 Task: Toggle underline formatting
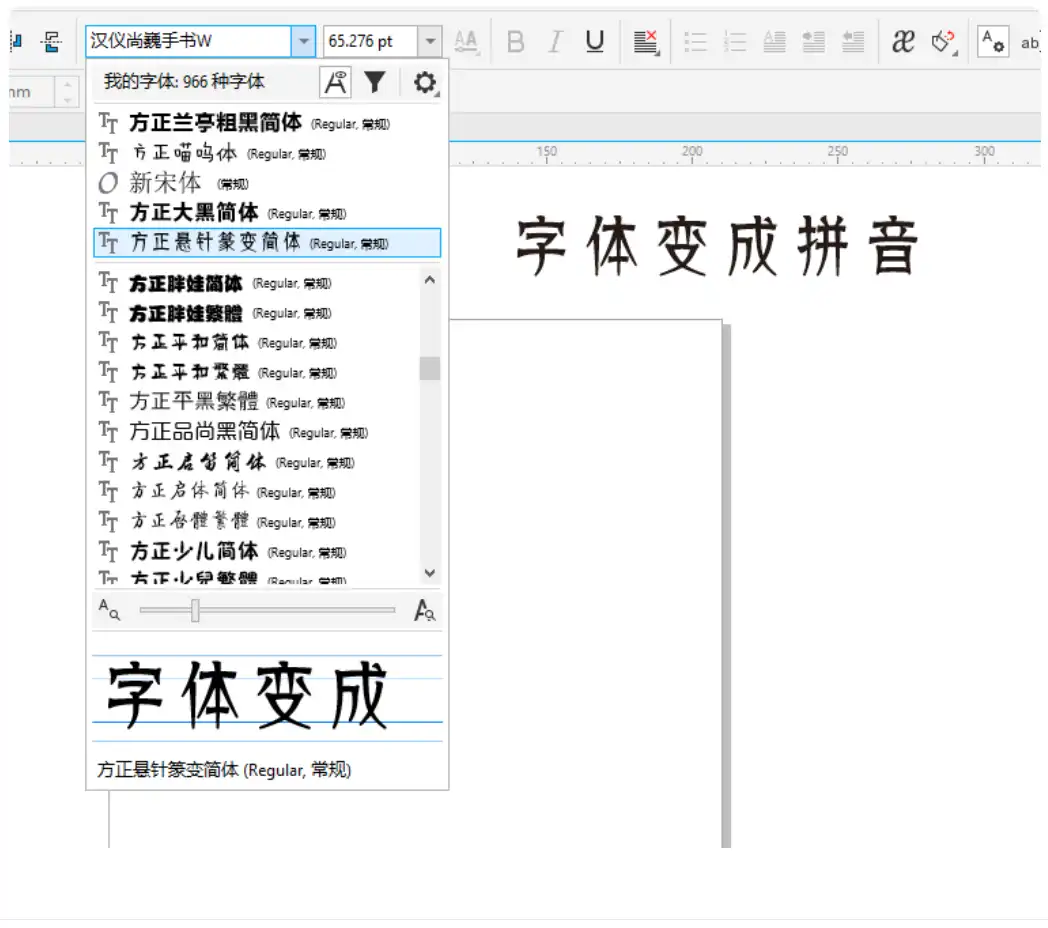click(x=594, y=41)
